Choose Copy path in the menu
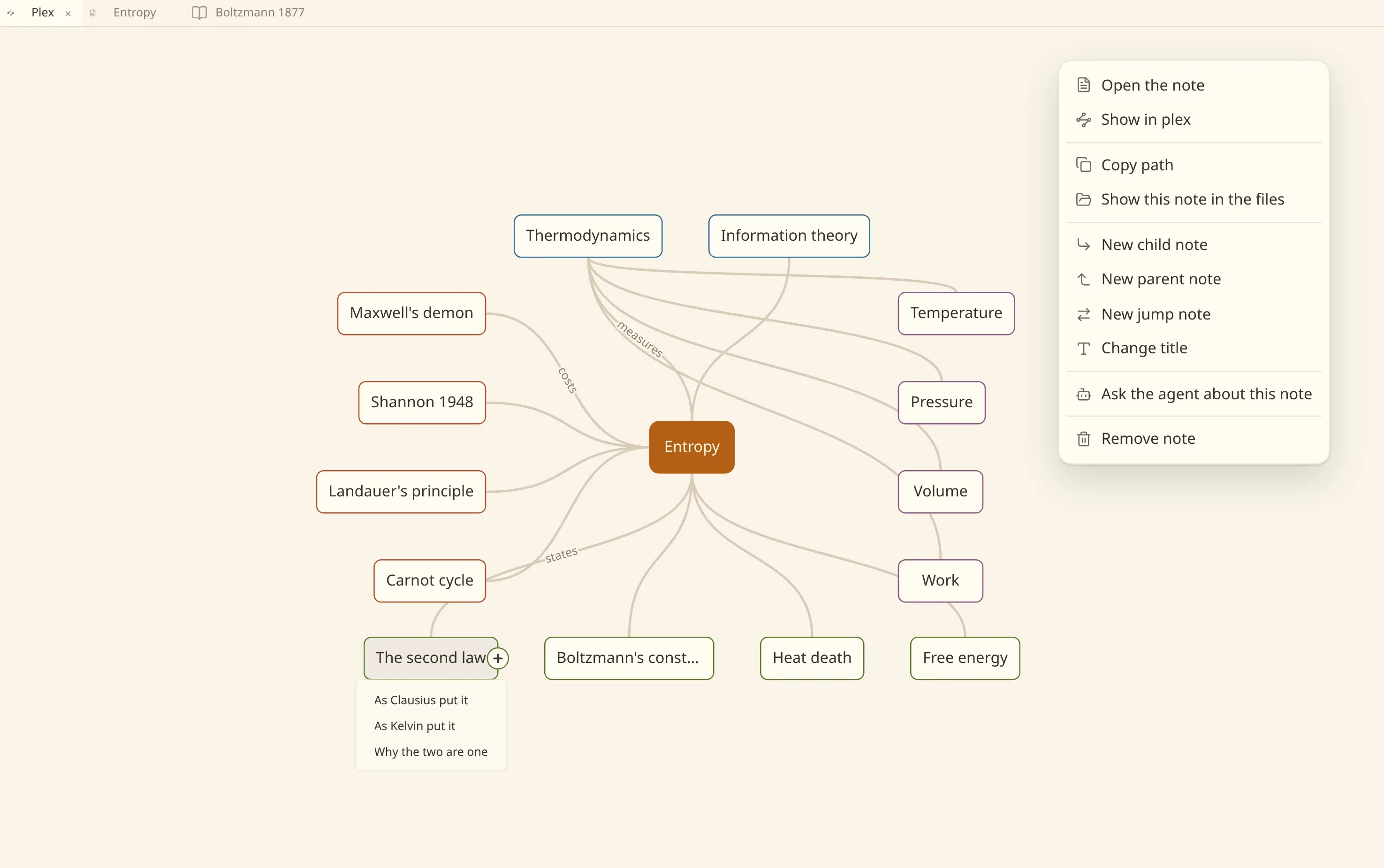Viewport: 1384px width, 868px height. click(1194, 165)
